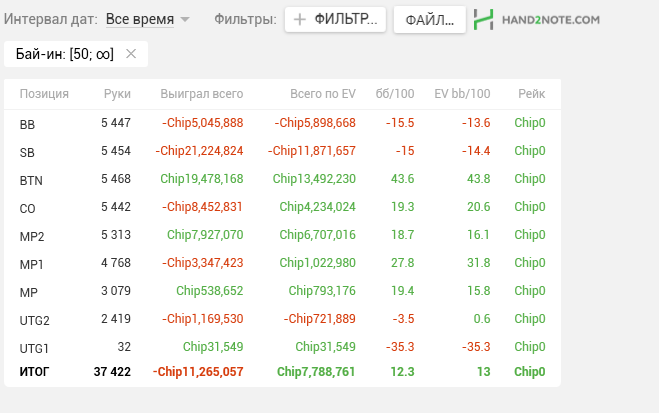The height and width of the screenshot is (413, 659).
Task: Sort by the Всего по EV column header
Action: tap(323, 94)
